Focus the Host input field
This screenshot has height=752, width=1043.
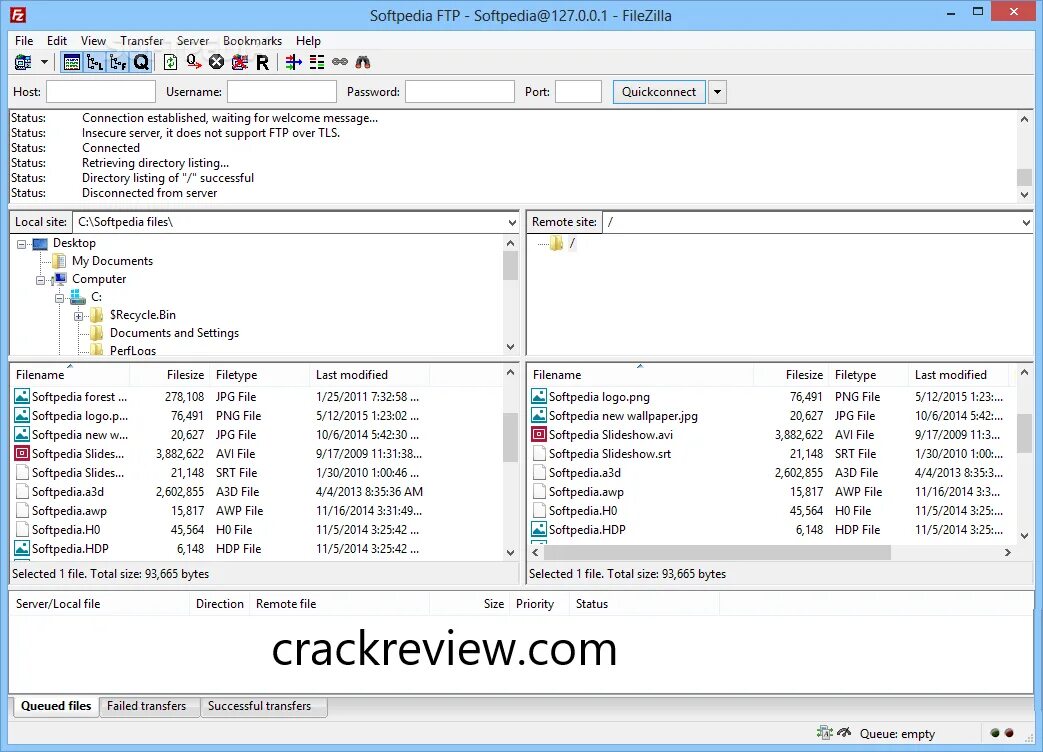coord(101,92)
